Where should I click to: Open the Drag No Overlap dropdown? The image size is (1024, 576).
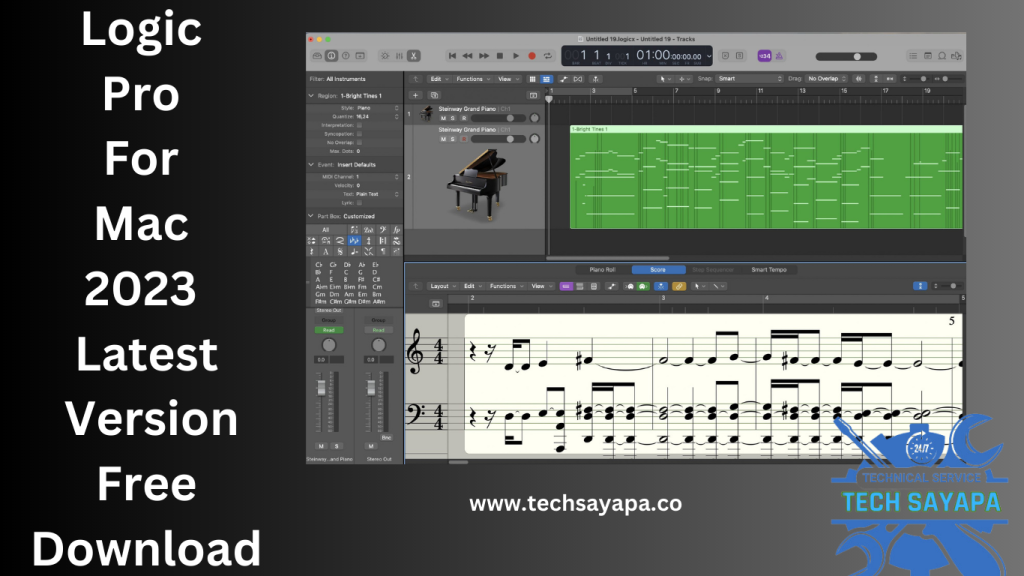(x=827, y=79)
